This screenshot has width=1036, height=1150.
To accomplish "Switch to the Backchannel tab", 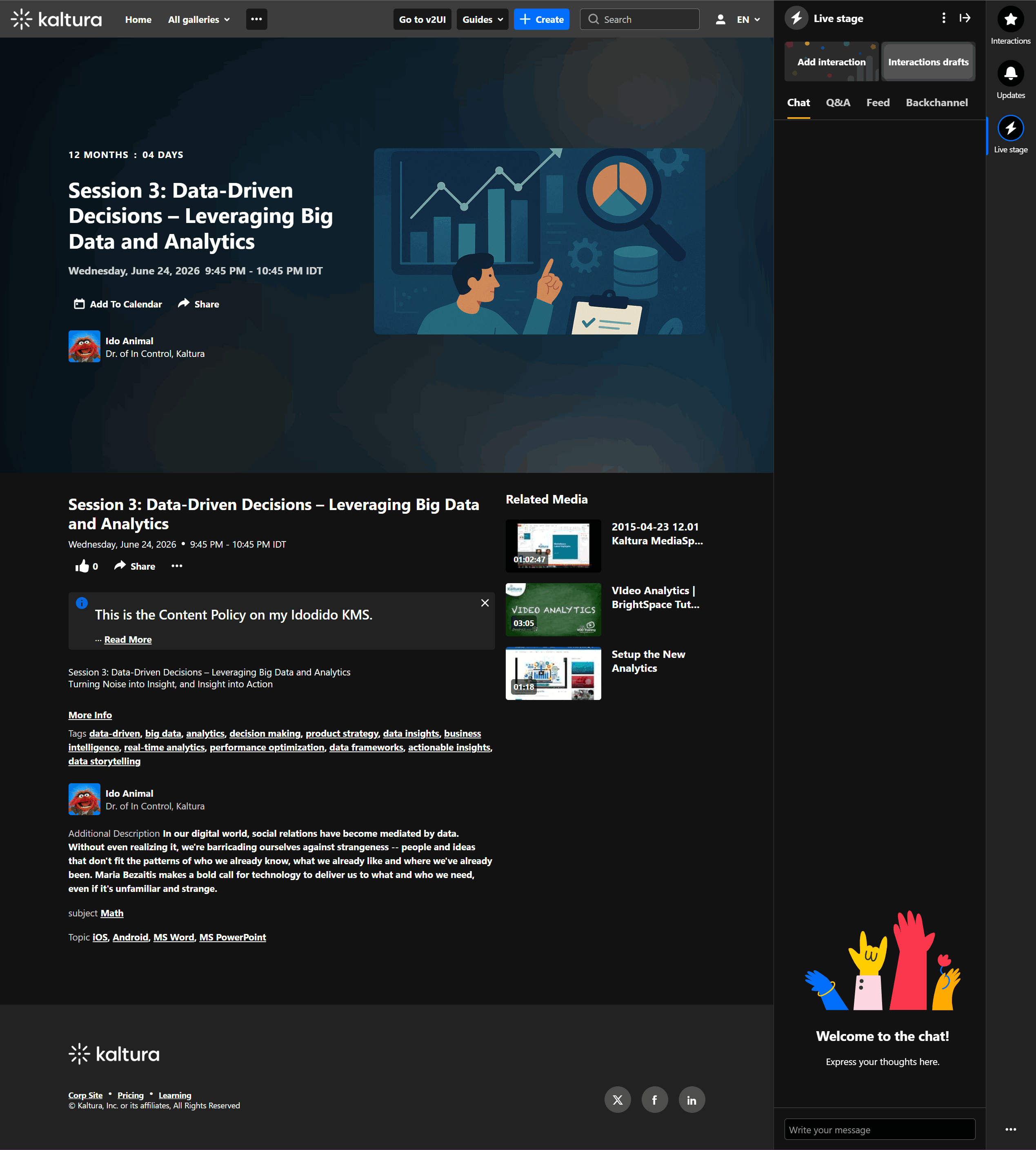I will pyautogui.click(x=936, y=103).
